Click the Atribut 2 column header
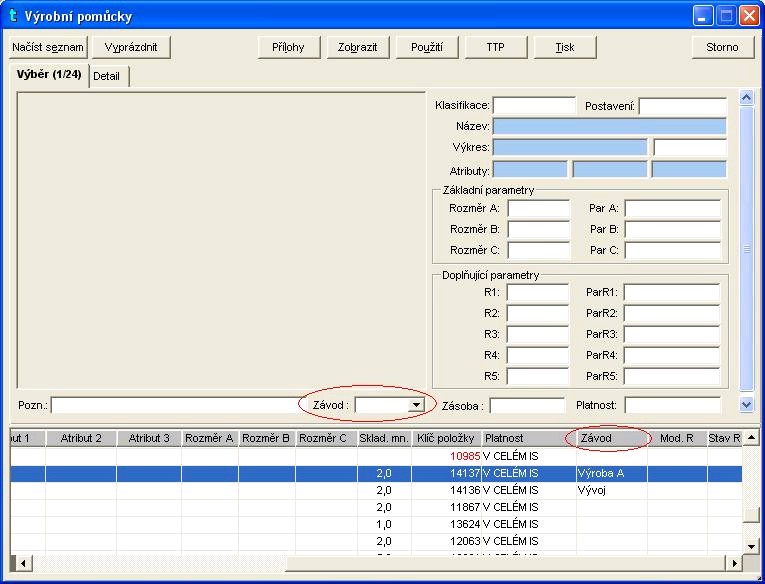The height and width of the screenshot is (584, 765). (x=81, y=438)
